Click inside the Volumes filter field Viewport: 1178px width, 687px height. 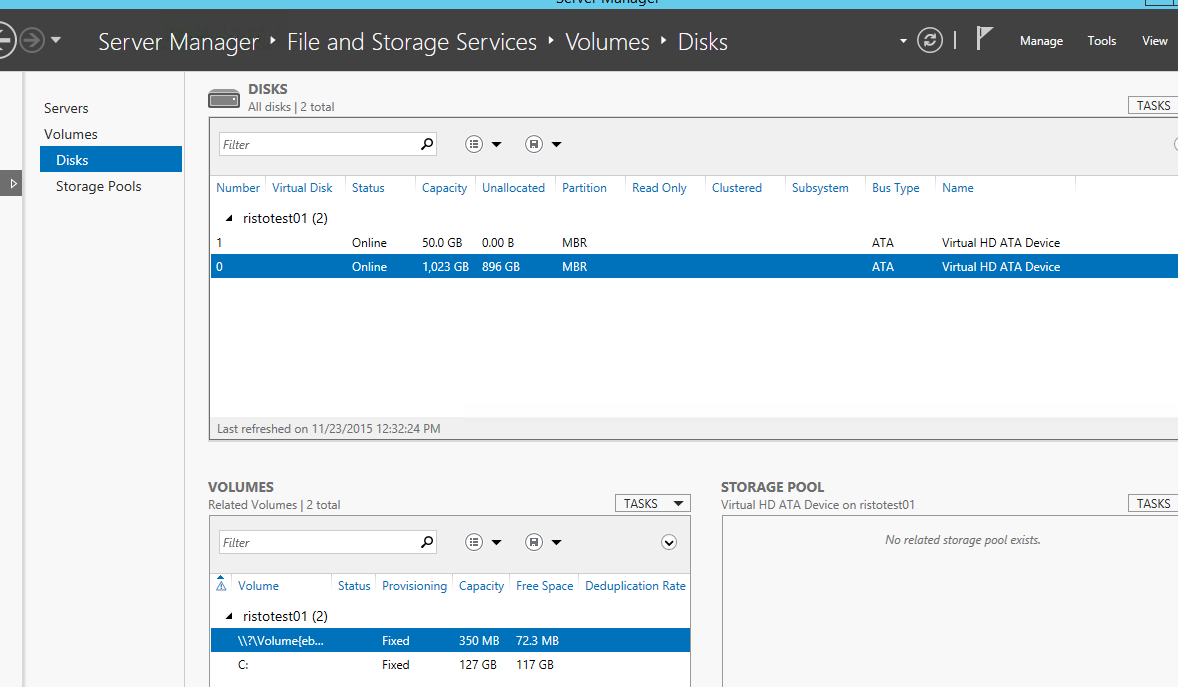[x=320, y=541]
